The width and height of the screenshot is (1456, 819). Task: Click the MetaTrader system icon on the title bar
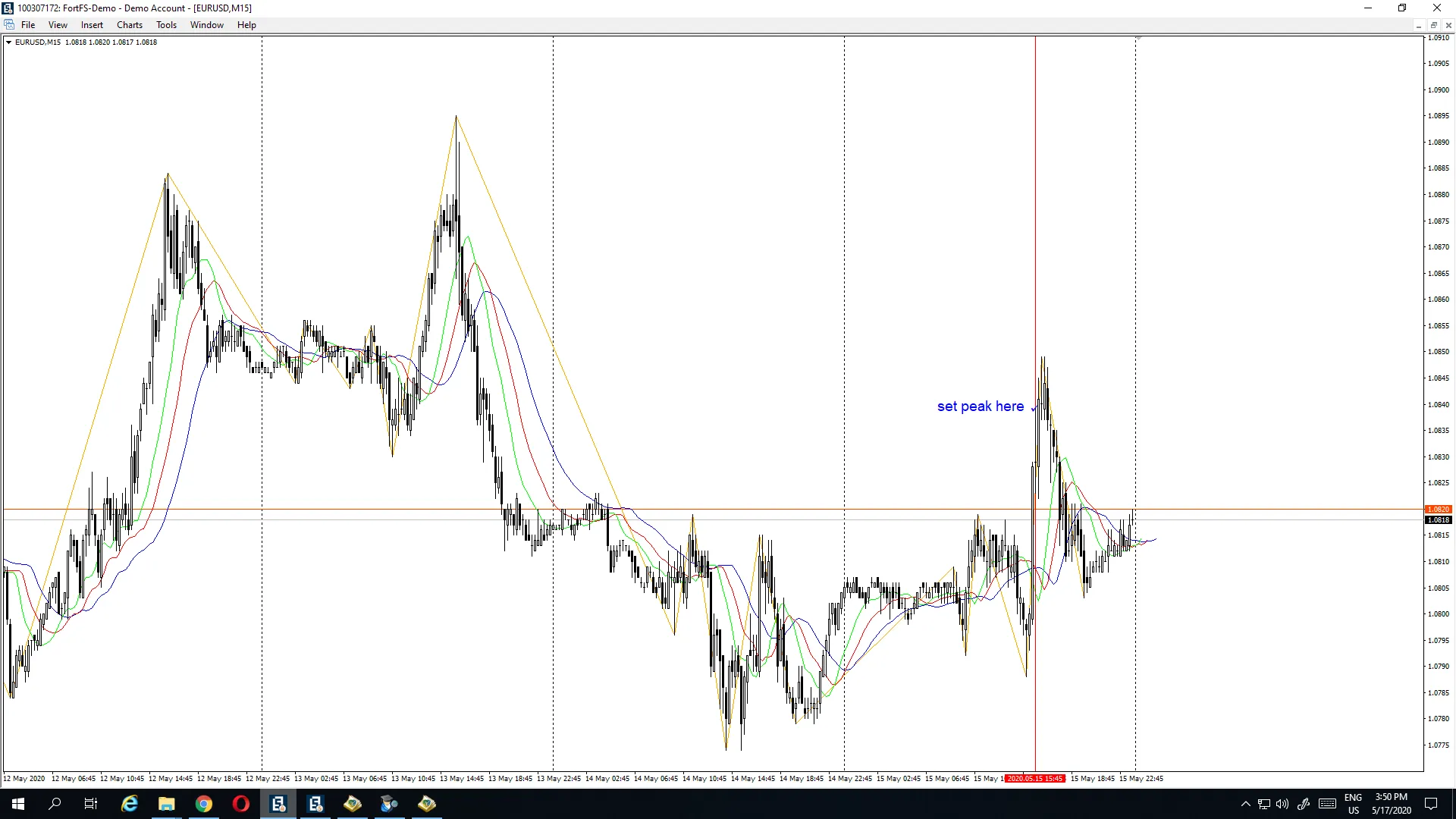(x=8, y=8)
